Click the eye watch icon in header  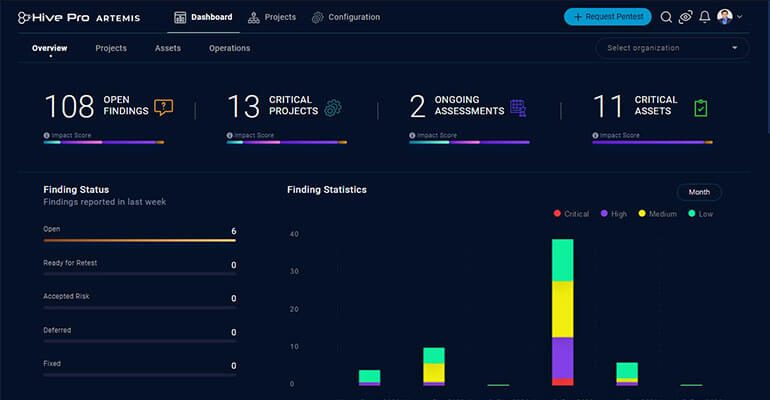(685, 17)
